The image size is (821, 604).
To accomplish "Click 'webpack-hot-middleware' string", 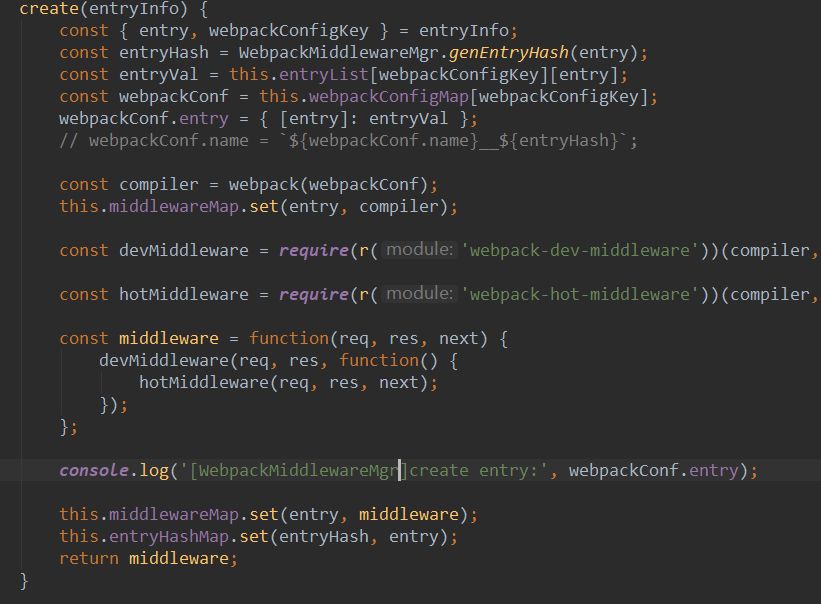I will point(580,294).
